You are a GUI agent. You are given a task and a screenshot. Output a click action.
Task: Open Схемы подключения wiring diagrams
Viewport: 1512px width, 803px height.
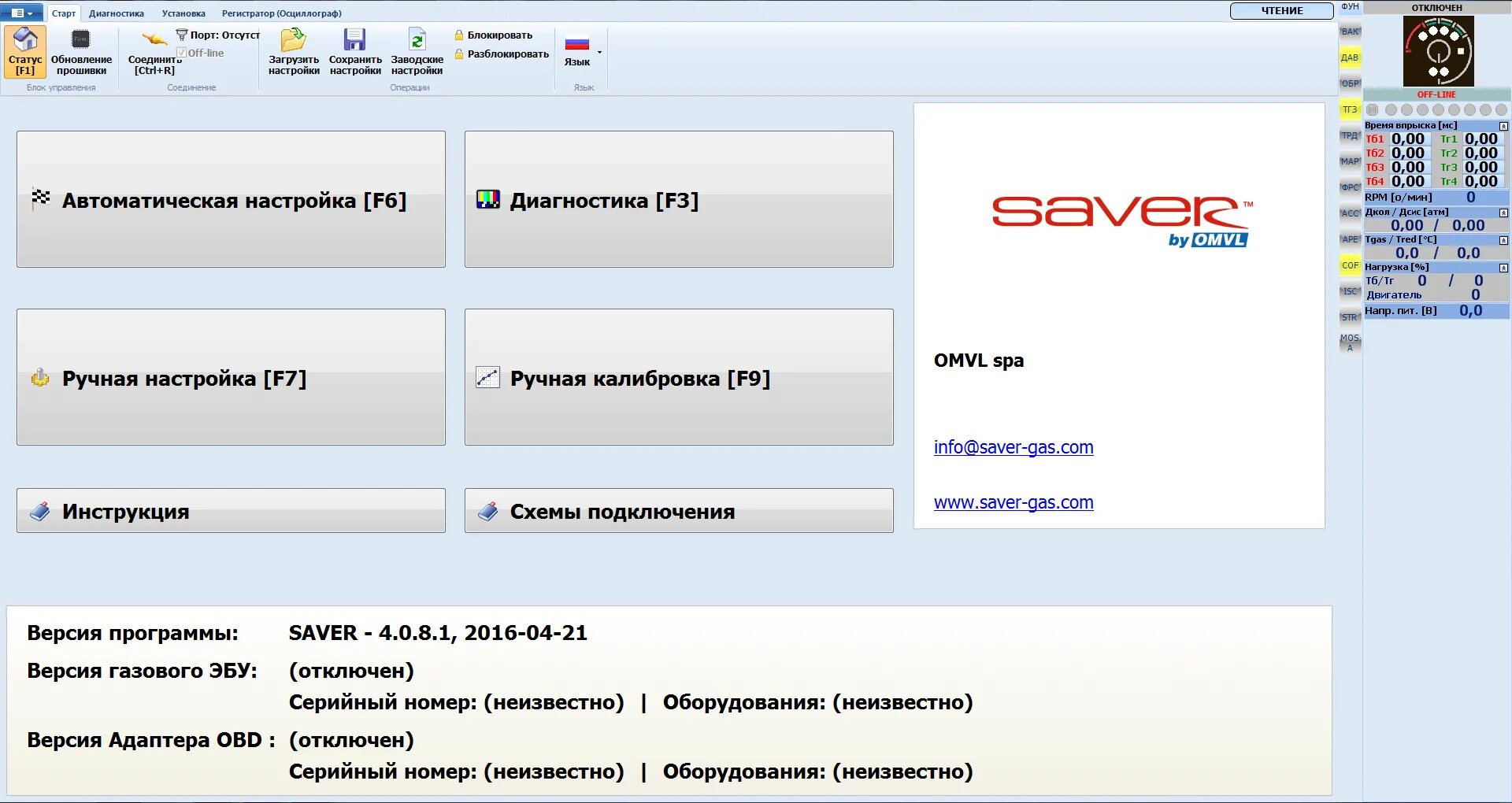pyautogui.click(x=679, y=511)
